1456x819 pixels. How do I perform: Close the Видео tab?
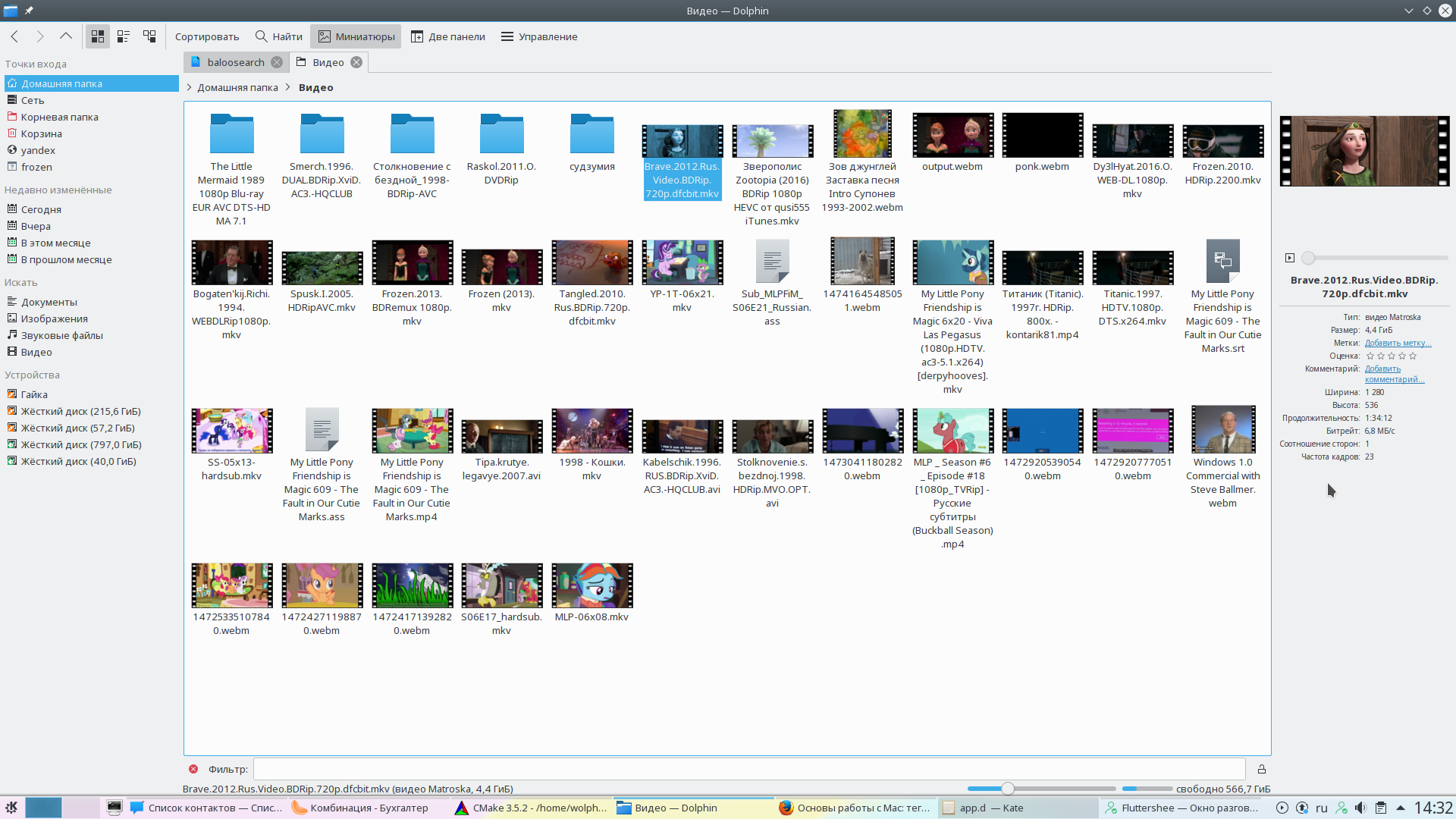click(356, 62)
